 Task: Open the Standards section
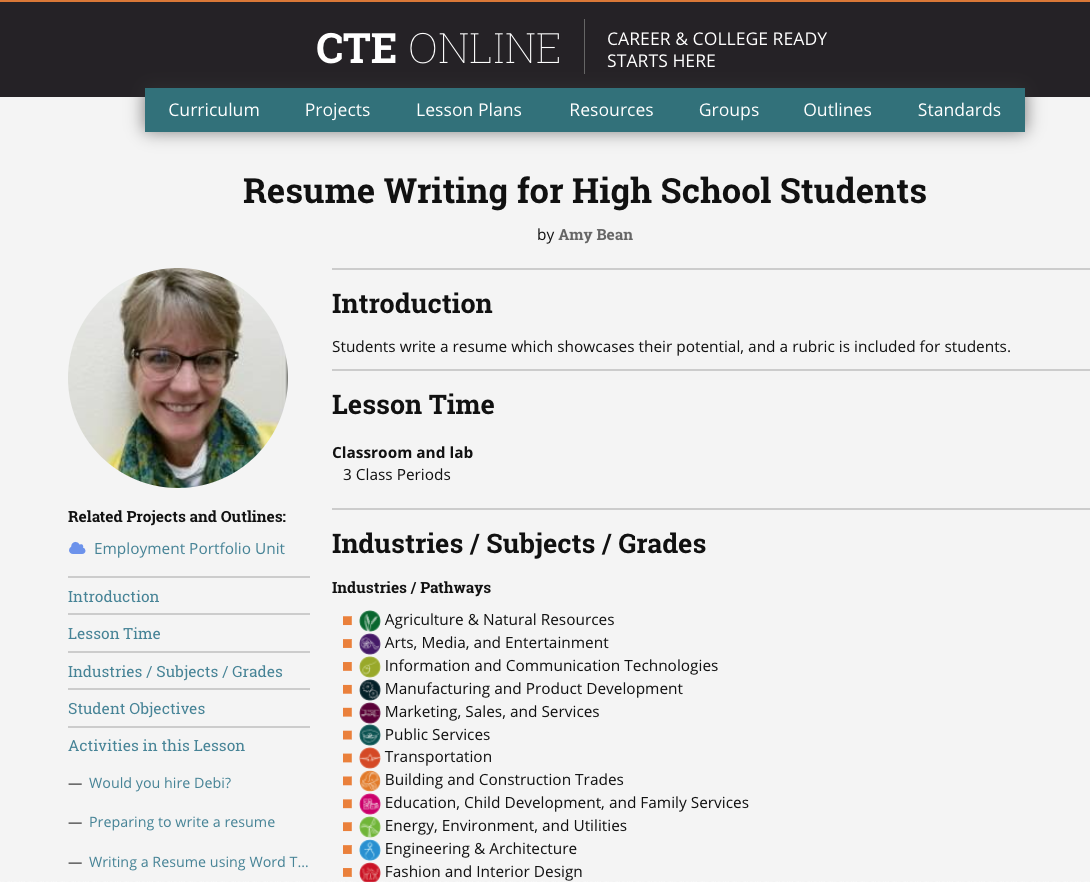pyautogui.click(x=959, y=110)
